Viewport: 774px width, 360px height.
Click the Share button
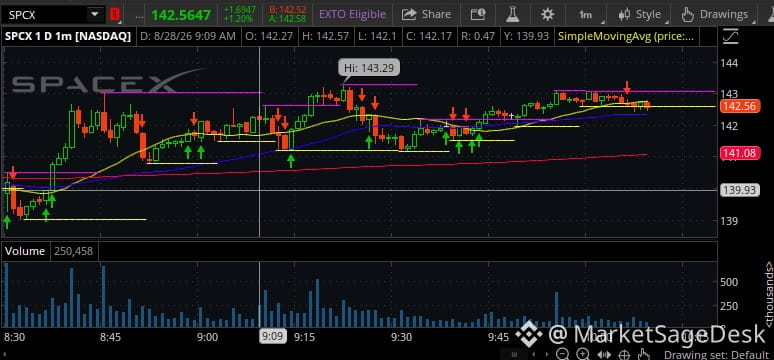[x=426, y=14]
